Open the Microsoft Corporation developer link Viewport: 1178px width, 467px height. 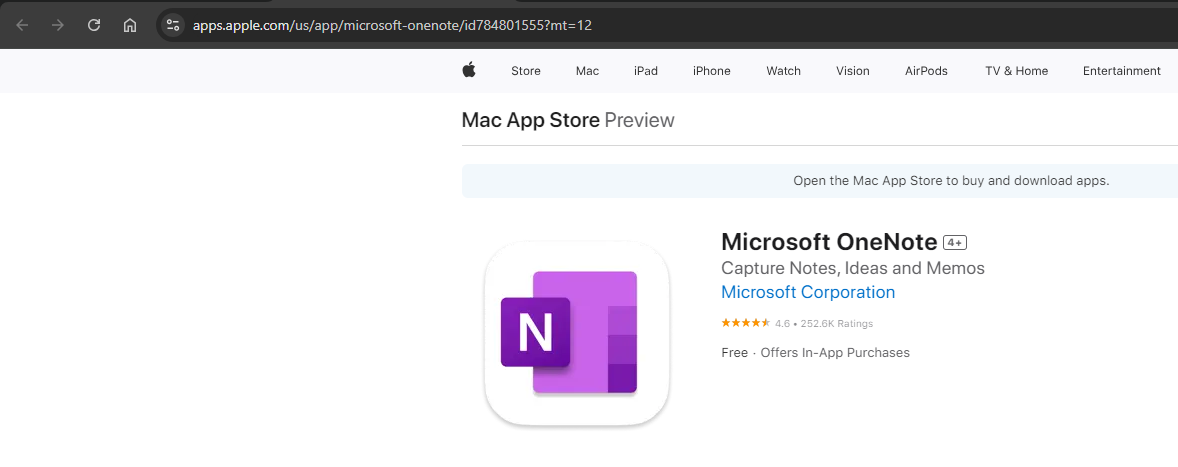[x=808, y=292]
